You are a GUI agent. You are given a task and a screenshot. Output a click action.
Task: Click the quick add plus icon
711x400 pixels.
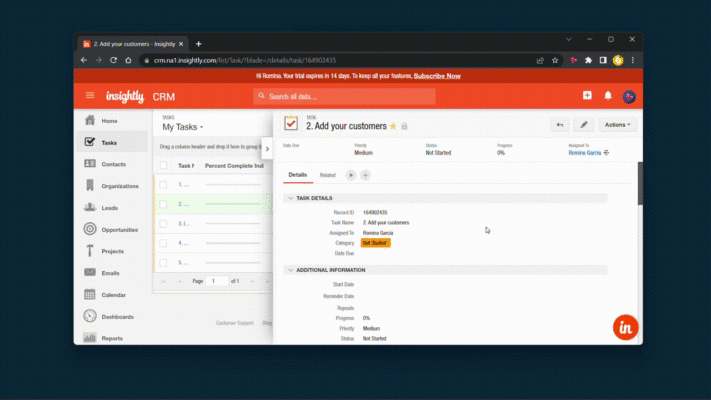pyautogui.click(x=587, y=95)
